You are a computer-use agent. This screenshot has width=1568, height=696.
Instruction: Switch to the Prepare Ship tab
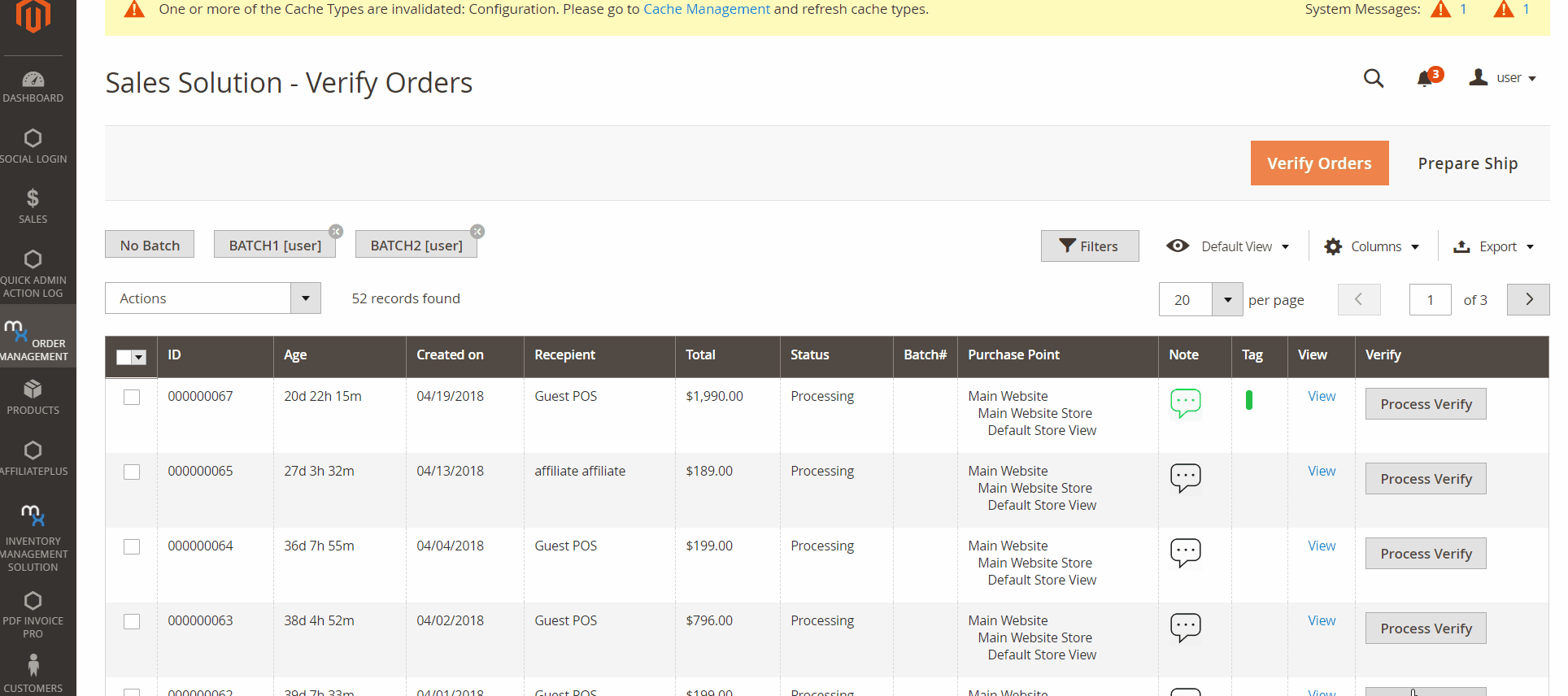(x=1467, y=163)
